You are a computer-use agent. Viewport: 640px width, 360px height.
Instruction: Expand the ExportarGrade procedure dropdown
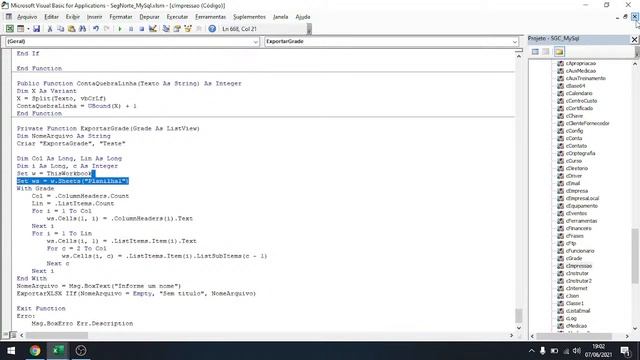[515, 42]
